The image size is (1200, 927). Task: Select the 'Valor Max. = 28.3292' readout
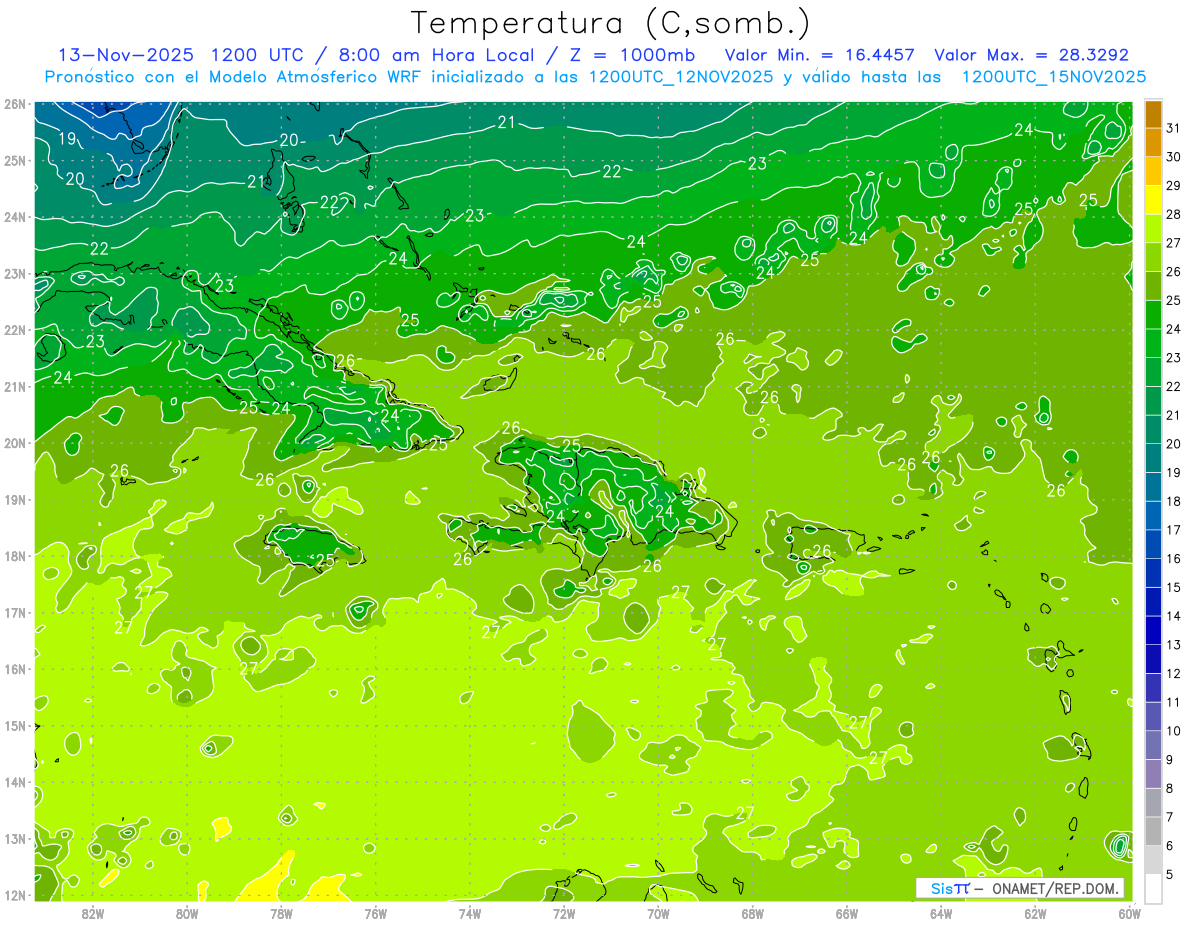pyautogui.click(x=1031, y=55)
